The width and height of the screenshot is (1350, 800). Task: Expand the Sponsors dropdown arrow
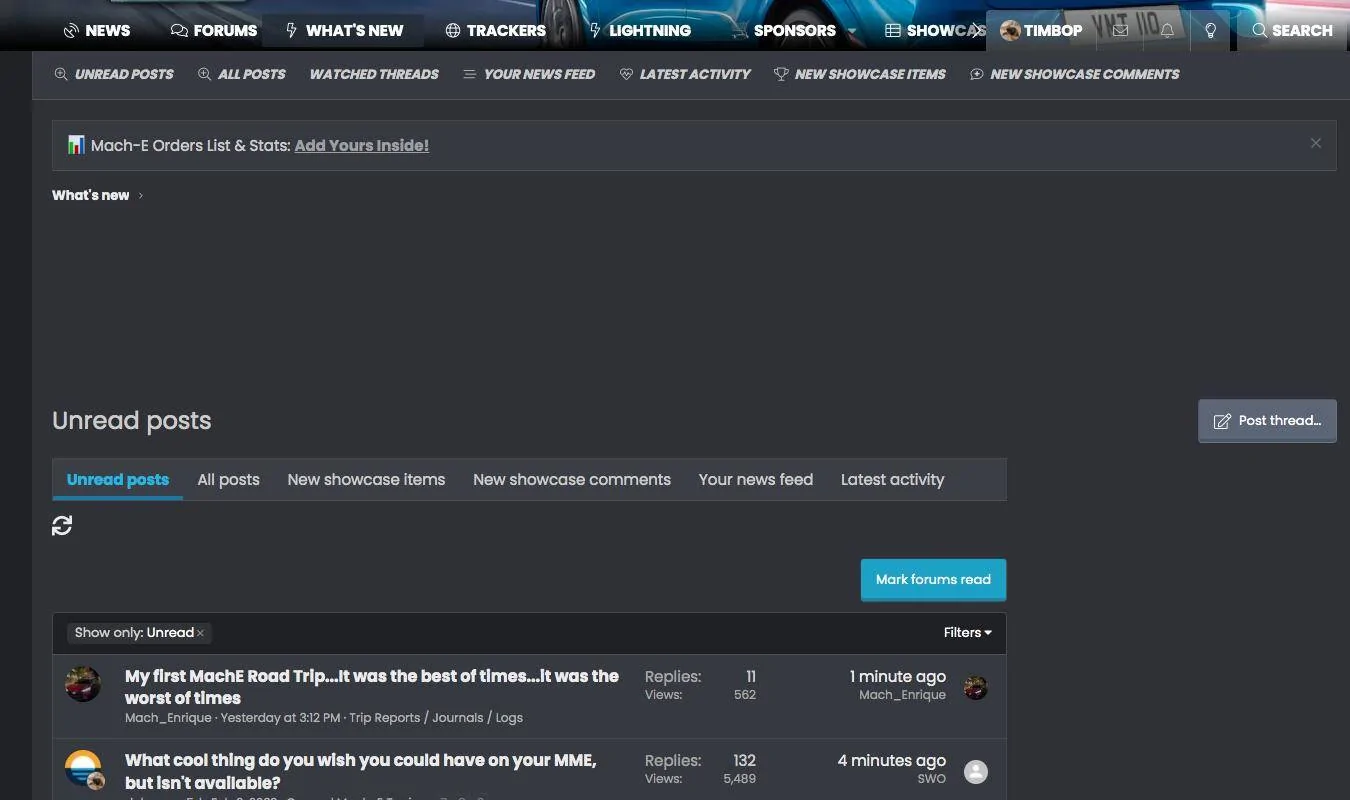coord(852,31)
